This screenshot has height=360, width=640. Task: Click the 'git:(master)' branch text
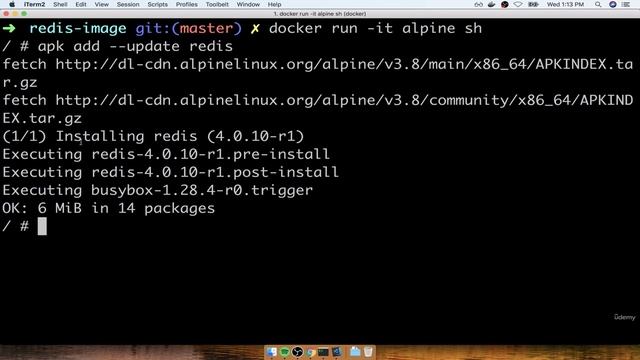pos(189,29)
